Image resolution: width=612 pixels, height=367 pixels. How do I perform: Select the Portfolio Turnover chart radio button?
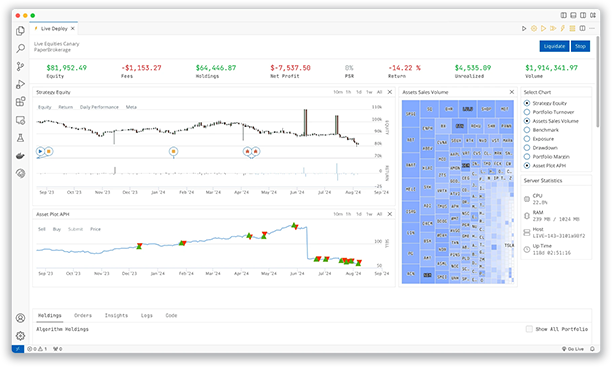[527, 112]
